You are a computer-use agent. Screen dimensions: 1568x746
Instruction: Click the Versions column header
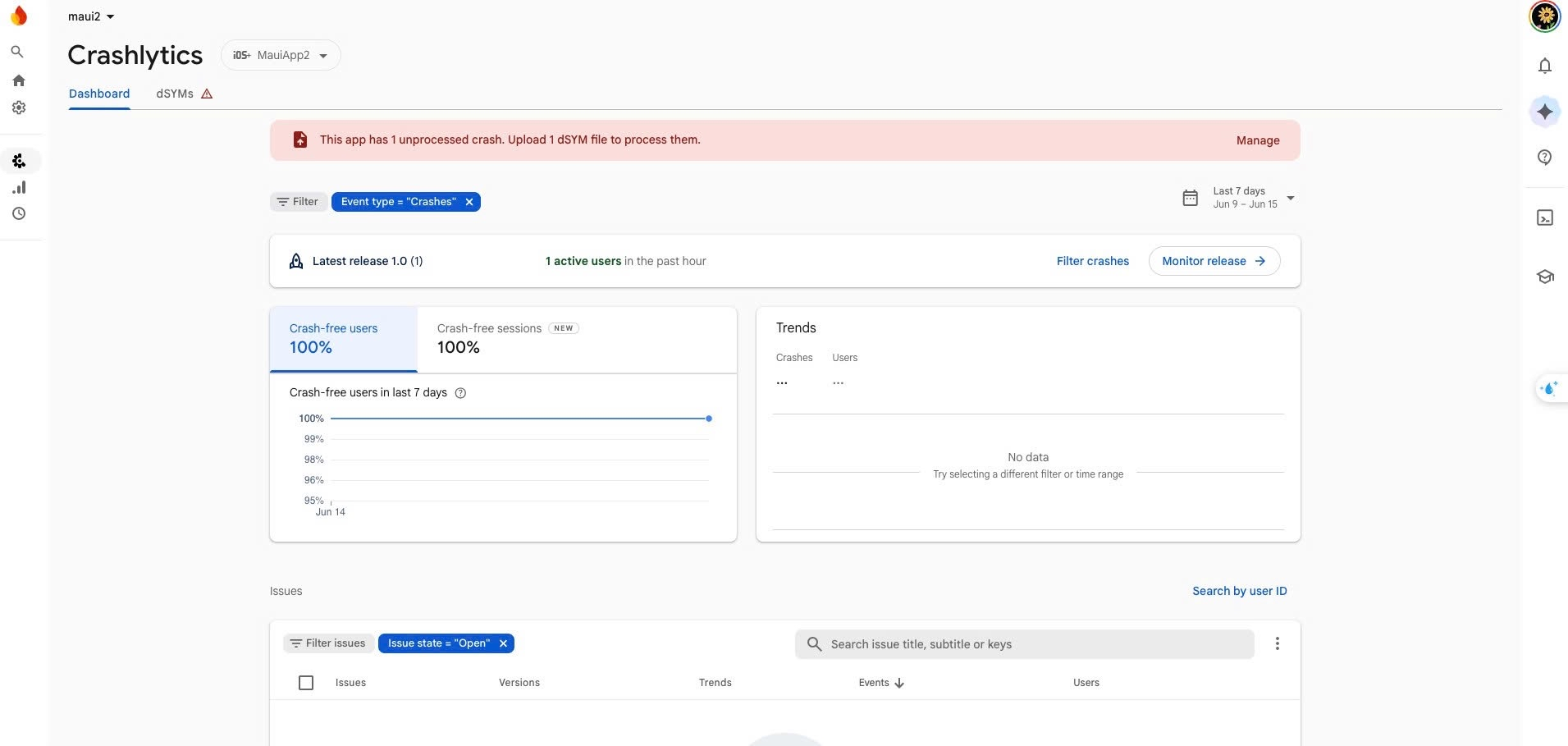click(x=519, y=683)
